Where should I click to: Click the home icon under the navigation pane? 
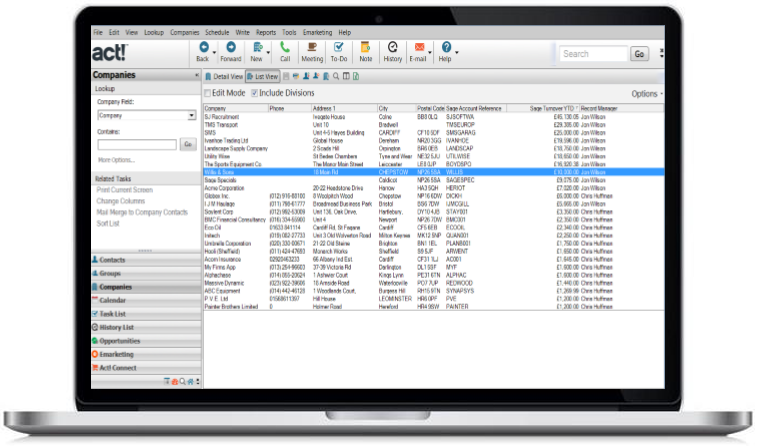[190, 382]
